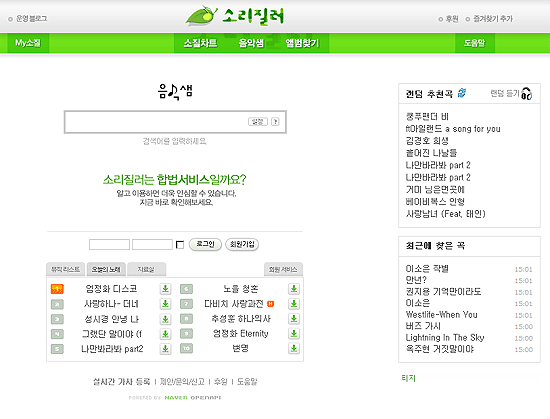Click 랜덤 듣기 link

(505, 93)
